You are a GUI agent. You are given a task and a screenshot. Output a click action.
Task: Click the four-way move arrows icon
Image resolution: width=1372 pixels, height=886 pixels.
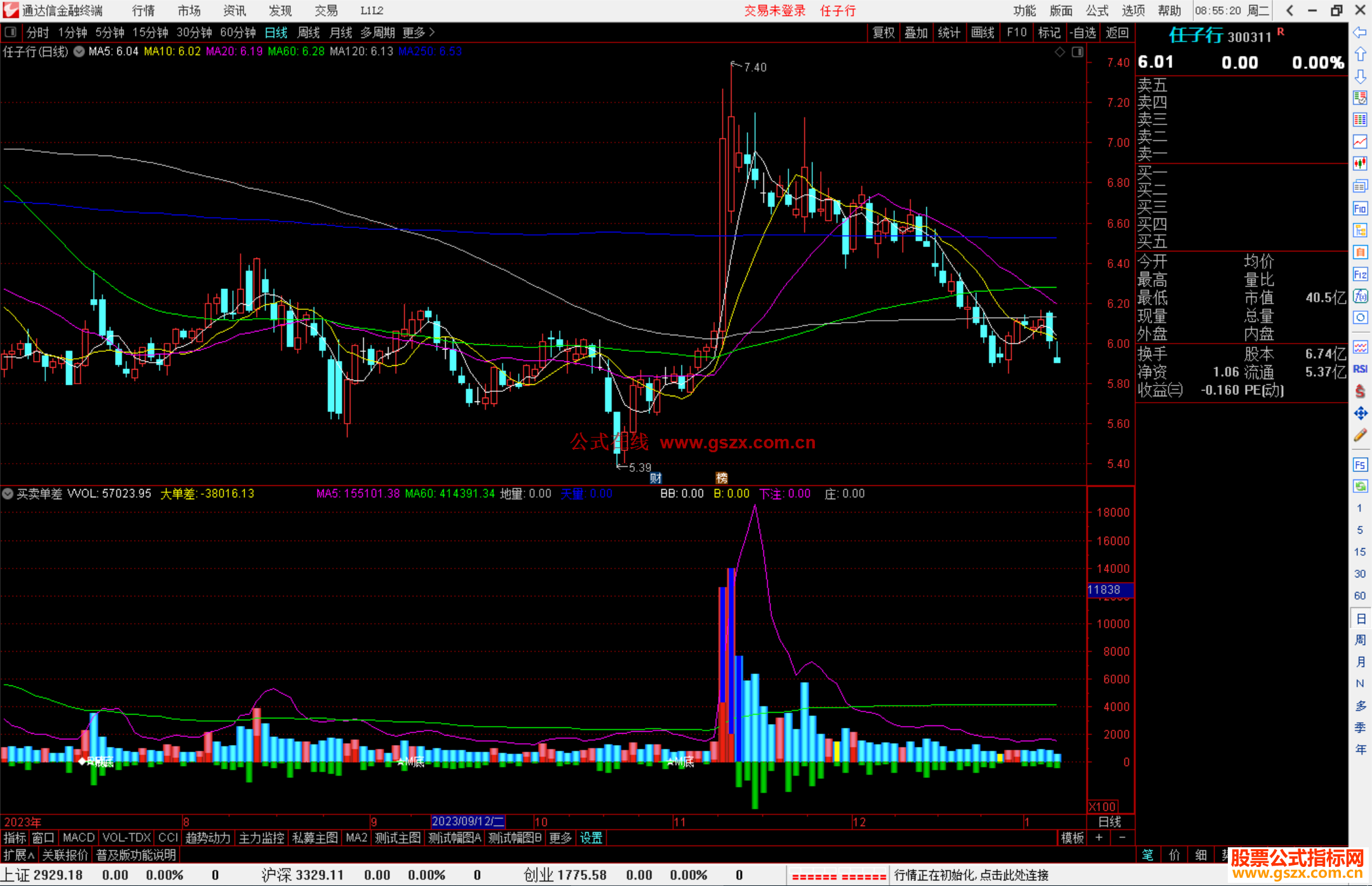point(1360,413)
